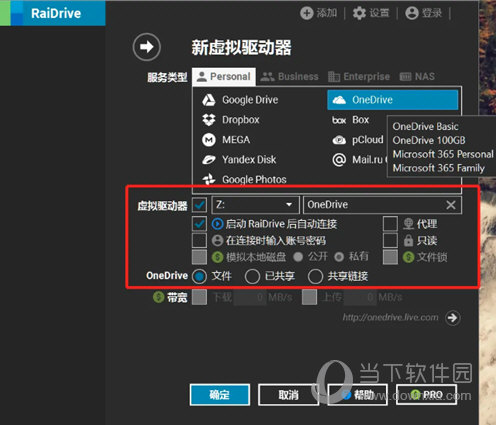The height and width of the screenshot is (425, 496).
Task: Select the 公开 radio option
Action: click(x=298, y=257)
